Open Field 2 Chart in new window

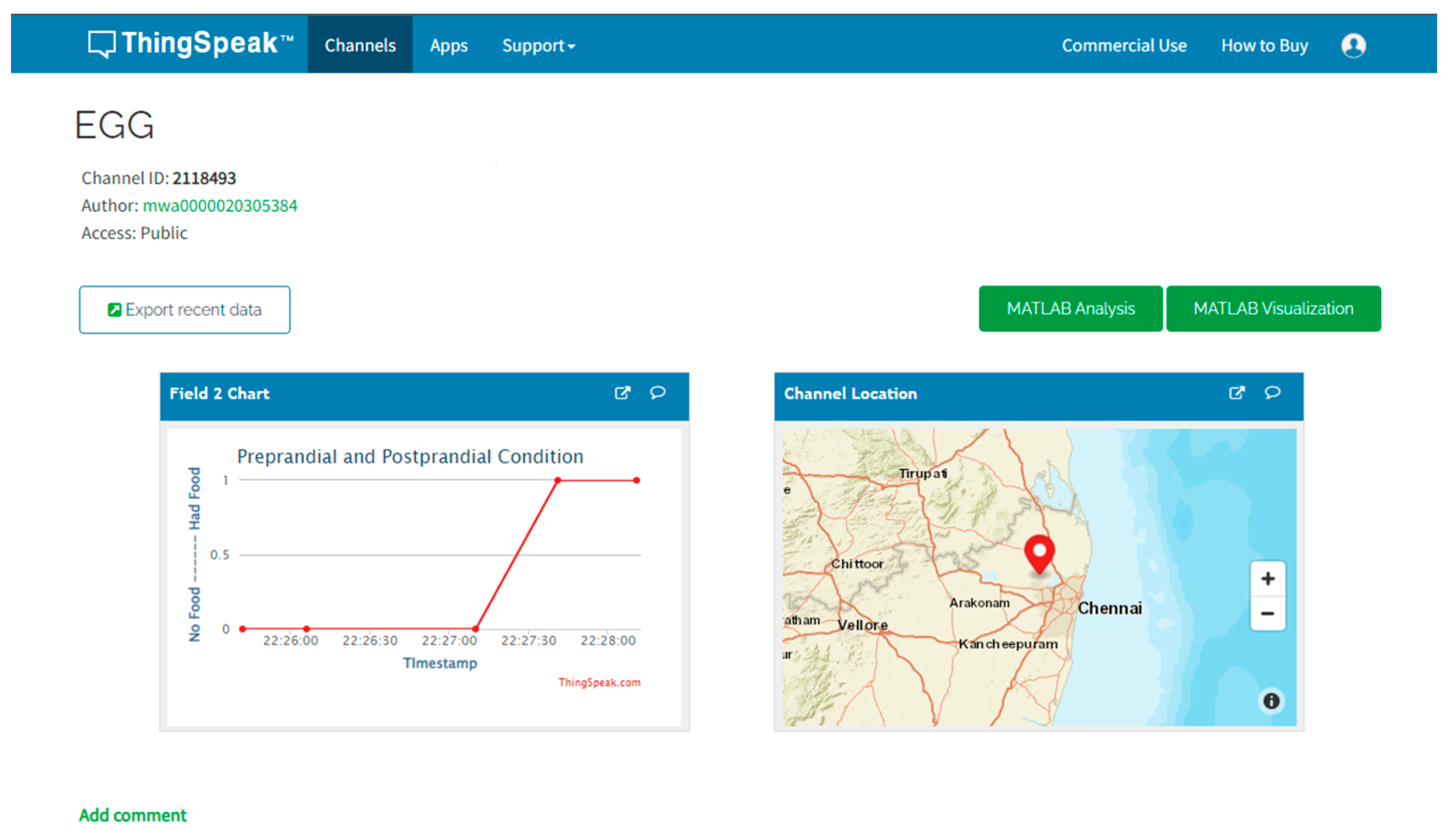click(x=623, y=393)
